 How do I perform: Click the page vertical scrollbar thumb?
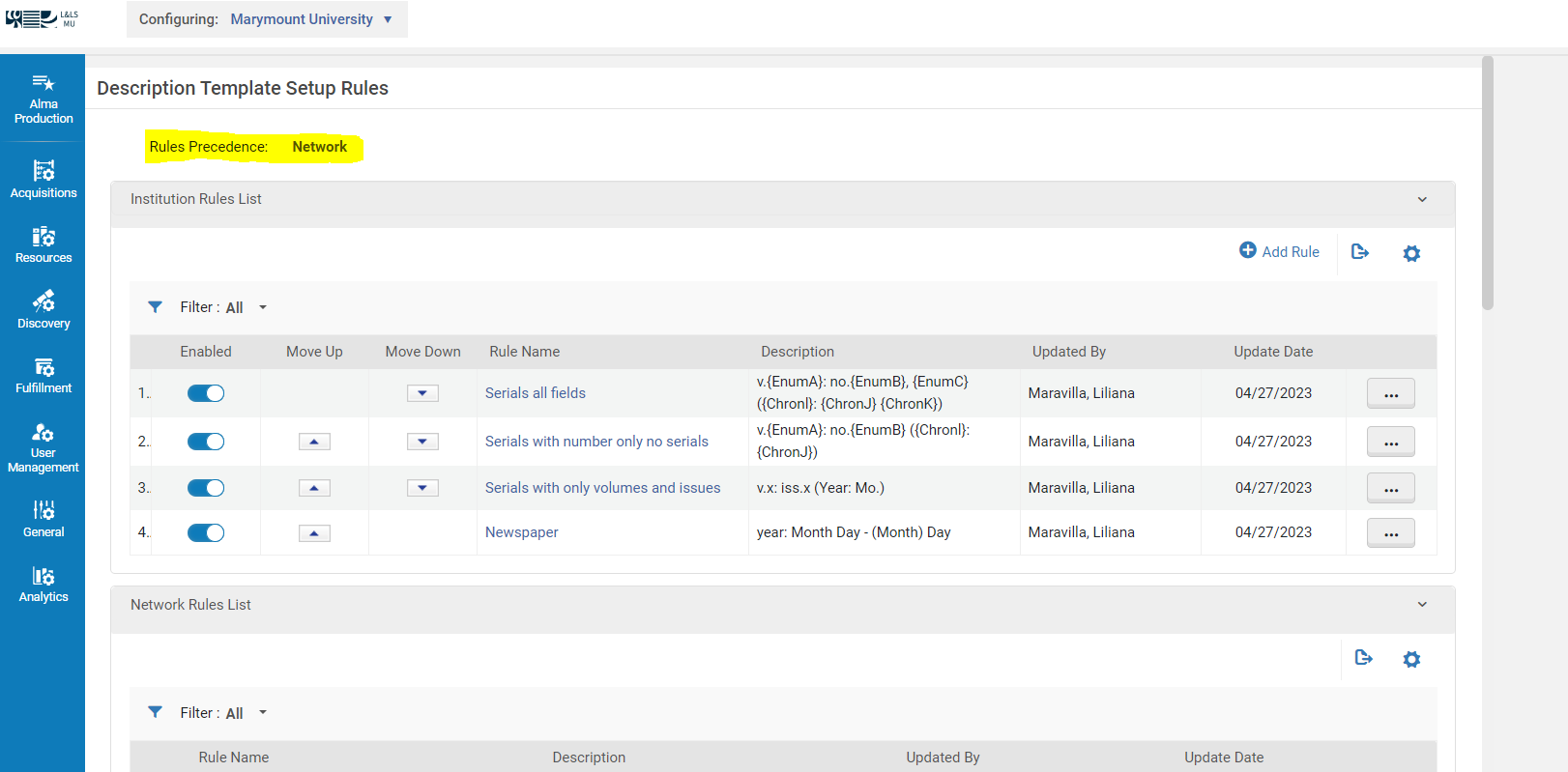[1487, 184]
